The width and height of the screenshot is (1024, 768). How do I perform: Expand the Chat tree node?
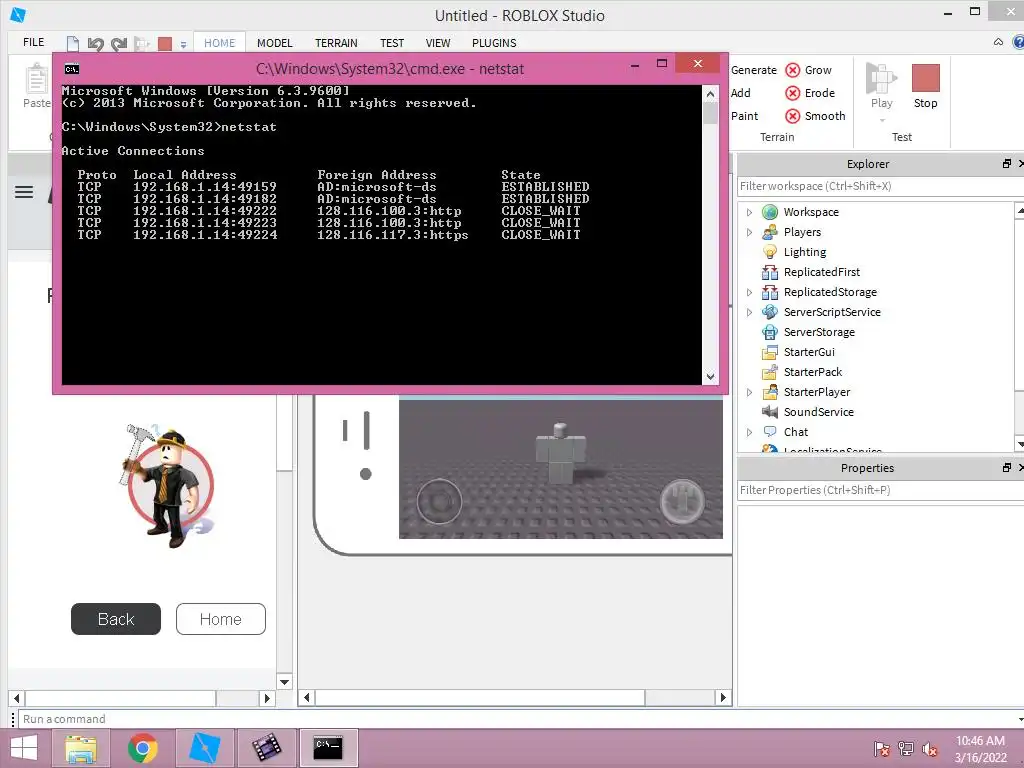[x=749, y=432]
